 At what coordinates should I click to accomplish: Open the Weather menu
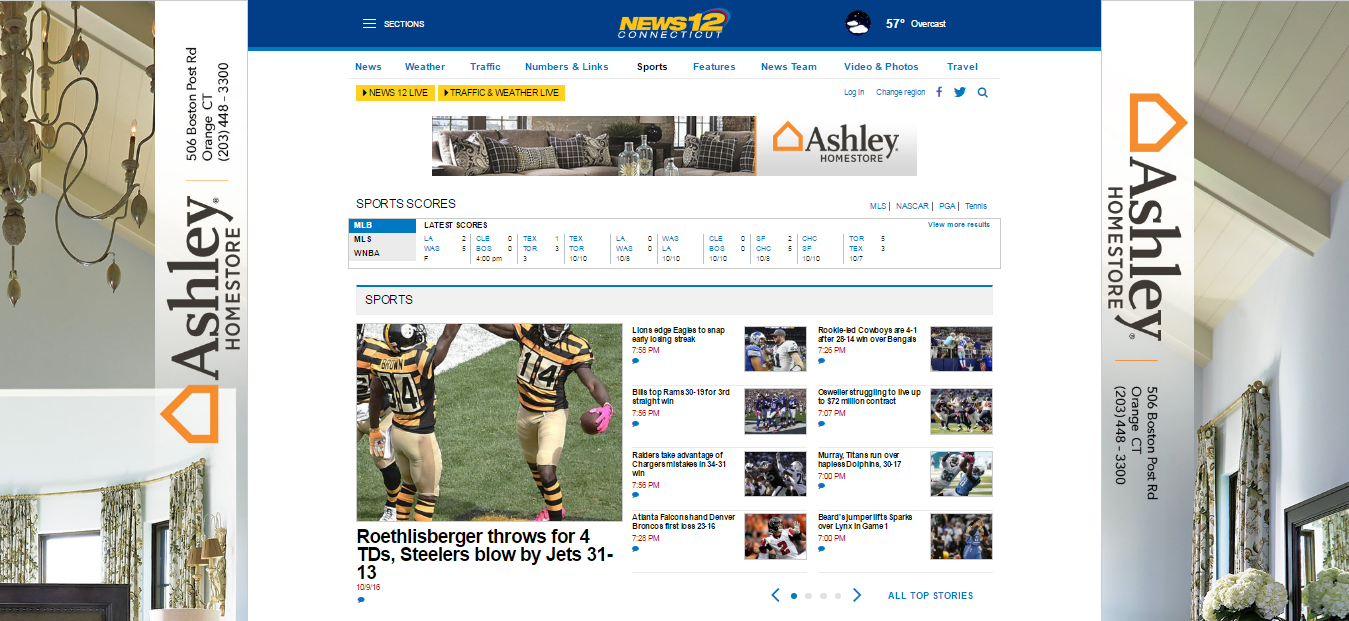click(x=425, y=67)
